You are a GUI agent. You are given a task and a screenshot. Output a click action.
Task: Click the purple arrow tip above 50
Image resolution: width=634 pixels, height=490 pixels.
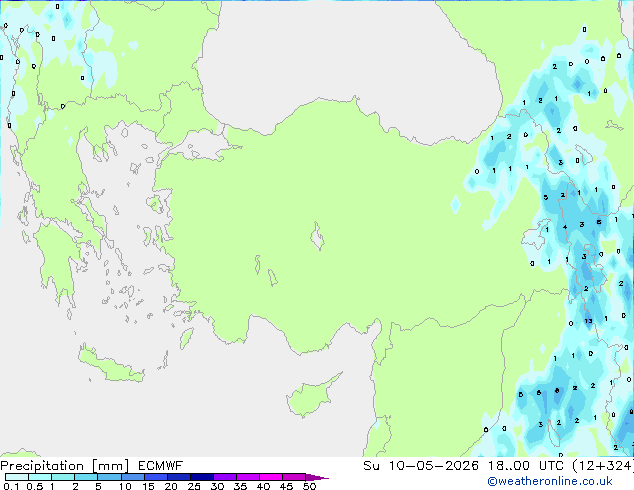(x=317, y=477)
